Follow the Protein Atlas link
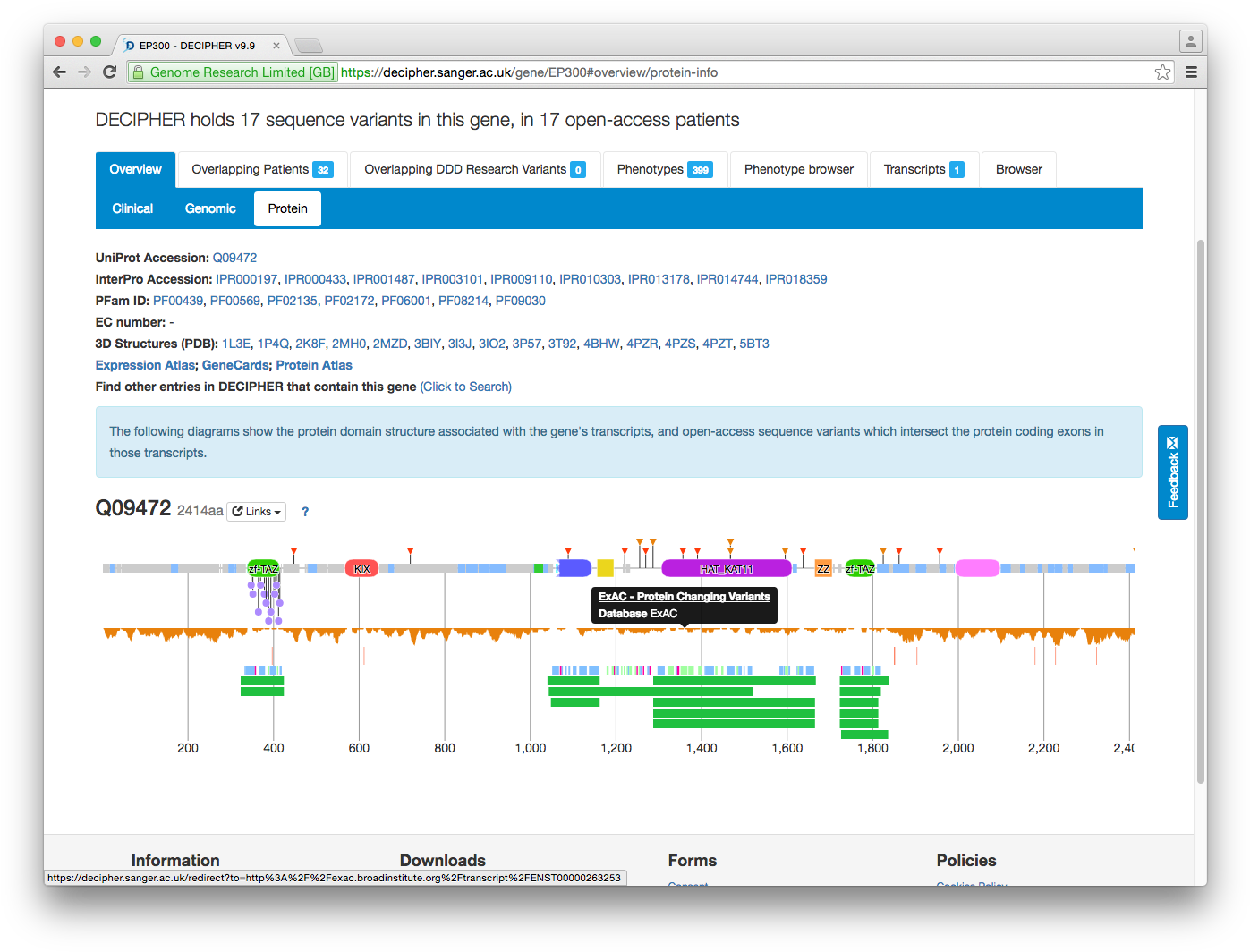This screenshot has height=952, width=1250. 314,365
